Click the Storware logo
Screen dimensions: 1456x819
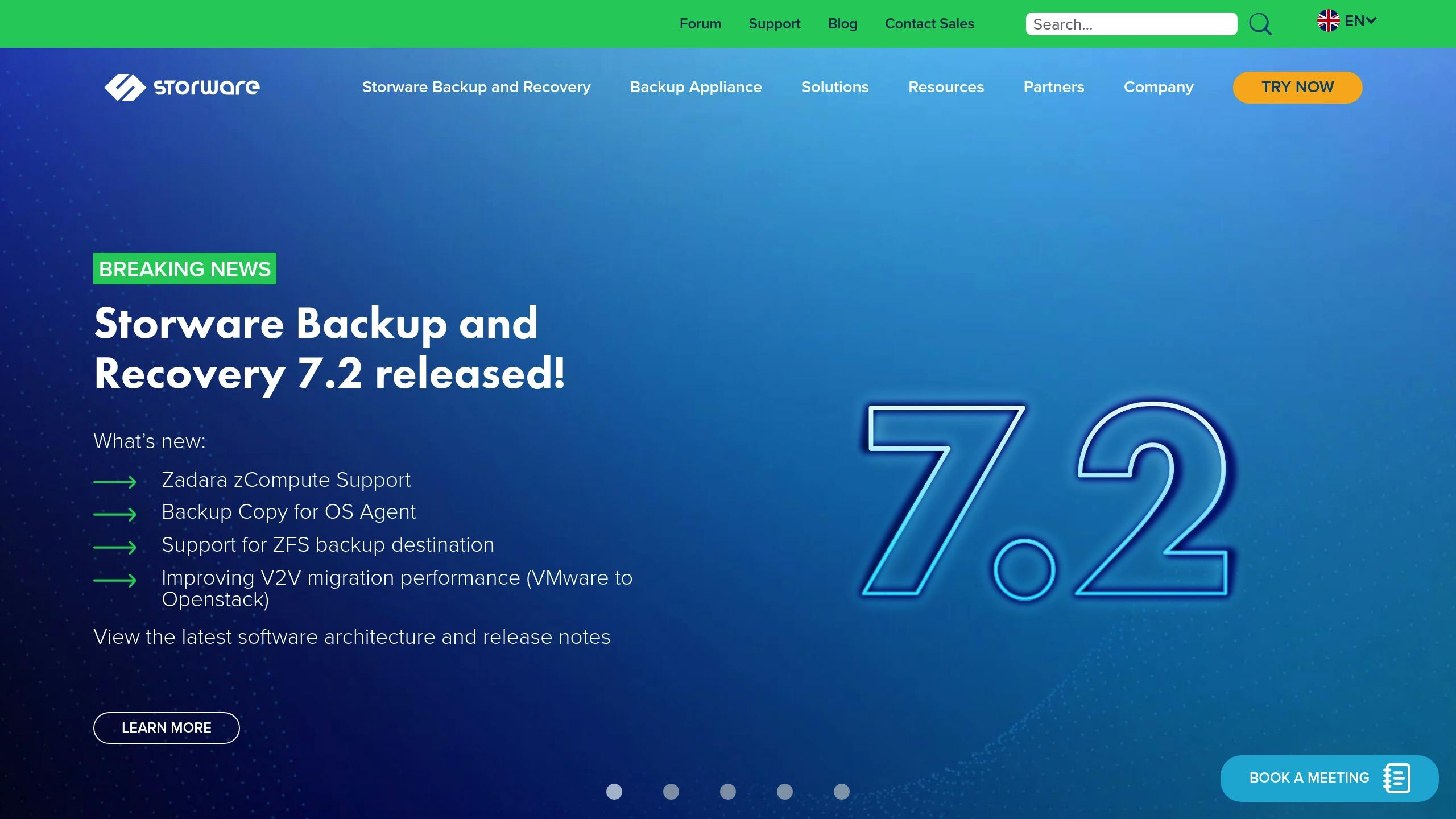pos(182,87)
